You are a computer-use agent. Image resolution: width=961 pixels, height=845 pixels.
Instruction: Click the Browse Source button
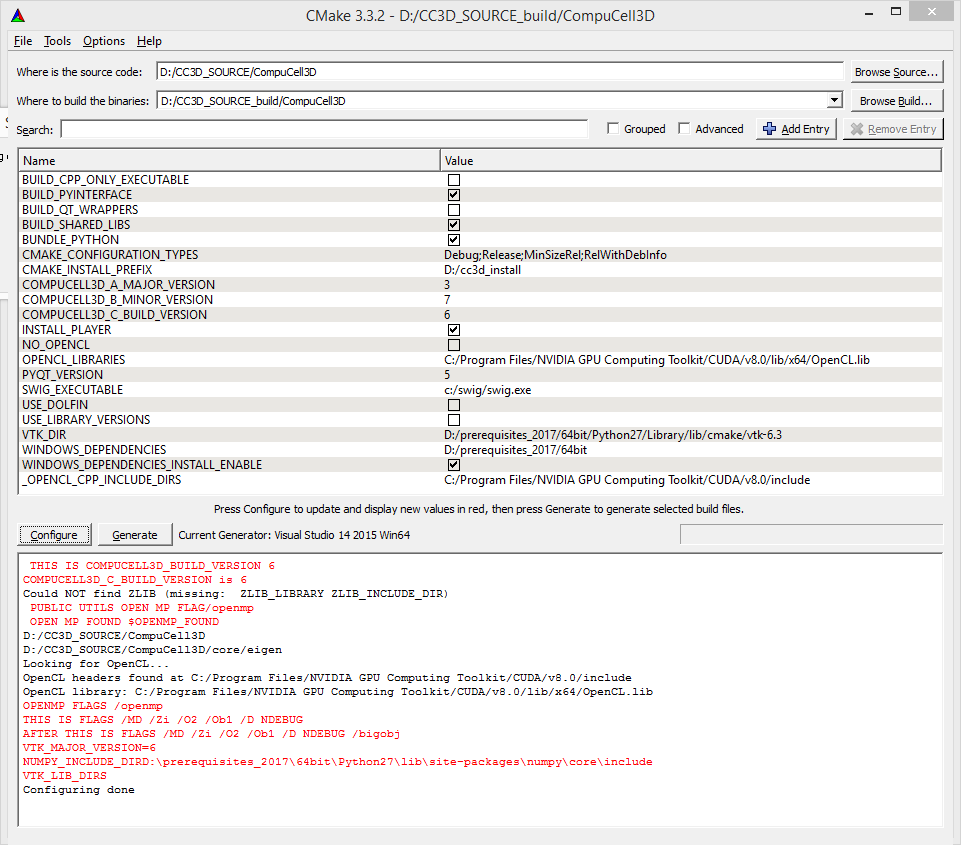tap(897, 72)
